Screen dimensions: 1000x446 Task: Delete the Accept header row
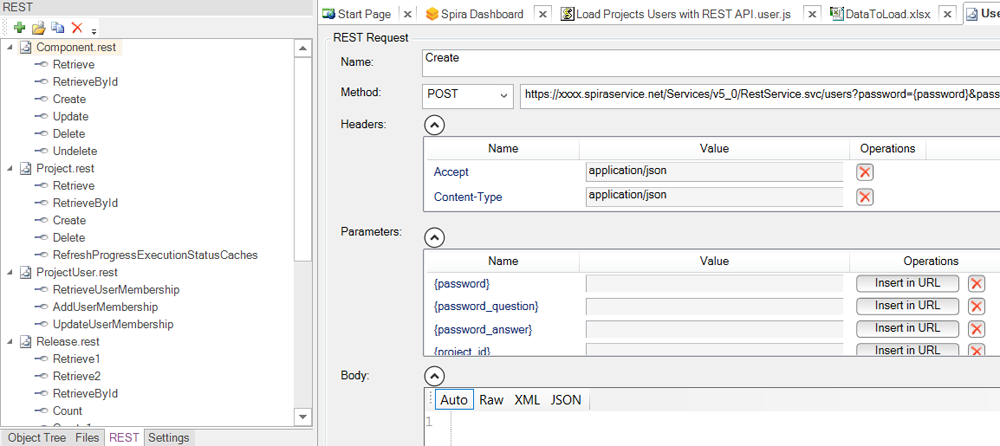865,172
